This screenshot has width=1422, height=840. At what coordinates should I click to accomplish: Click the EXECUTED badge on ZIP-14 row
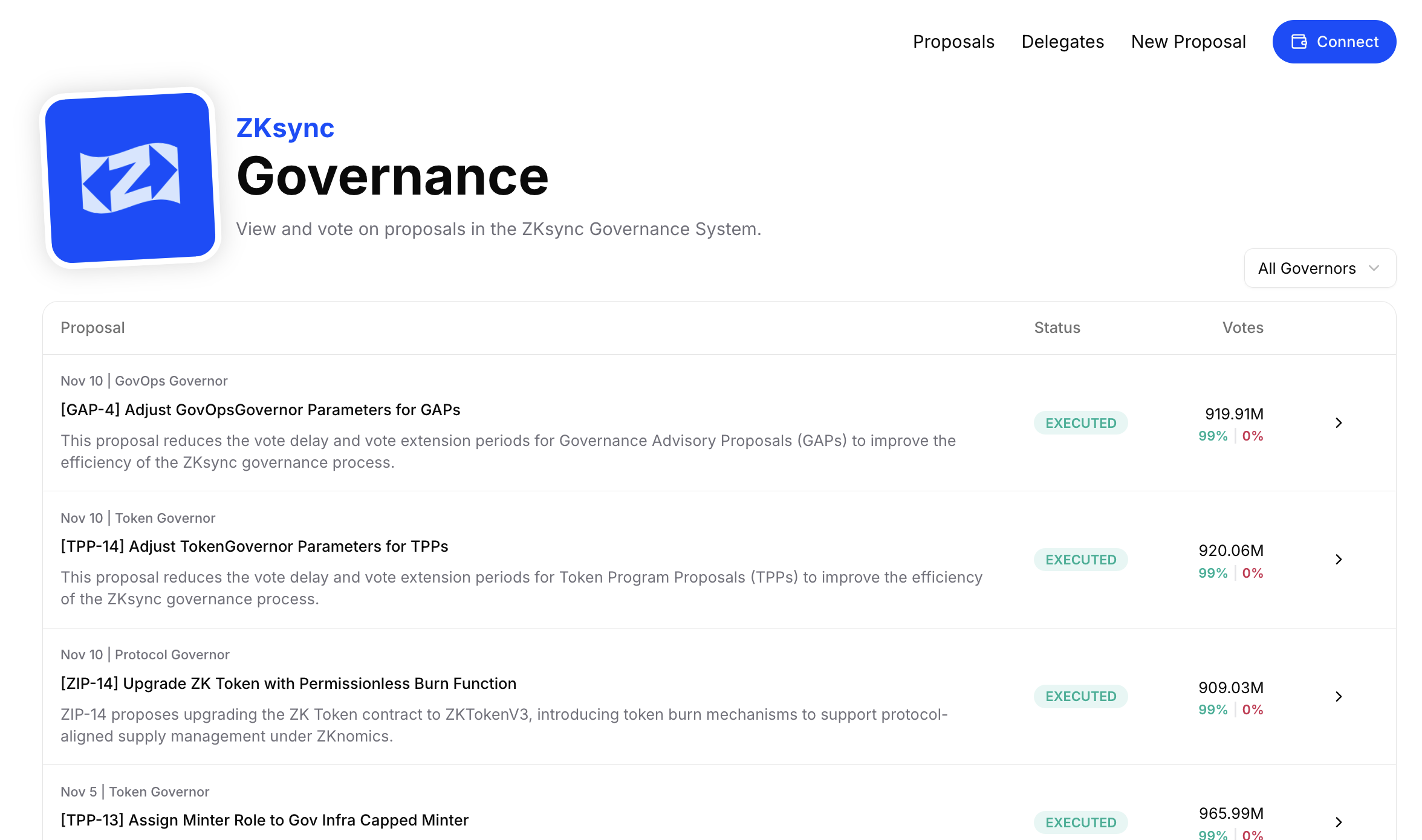(1080, 697)
